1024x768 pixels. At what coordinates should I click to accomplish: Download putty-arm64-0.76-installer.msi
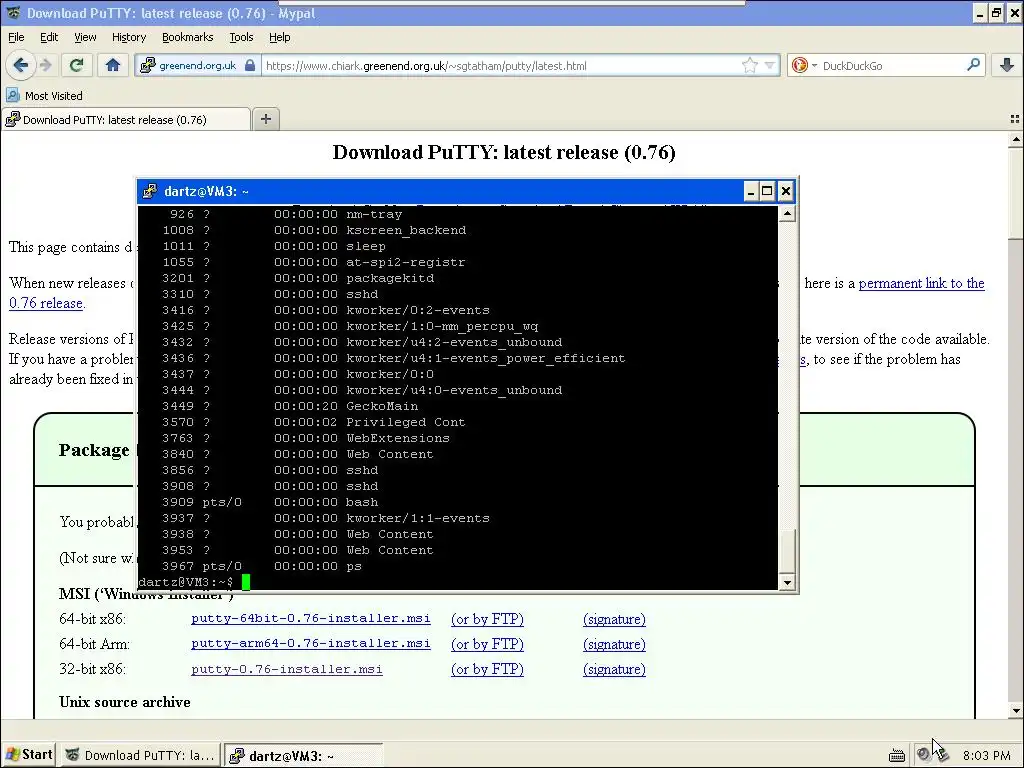coord(311,643)
